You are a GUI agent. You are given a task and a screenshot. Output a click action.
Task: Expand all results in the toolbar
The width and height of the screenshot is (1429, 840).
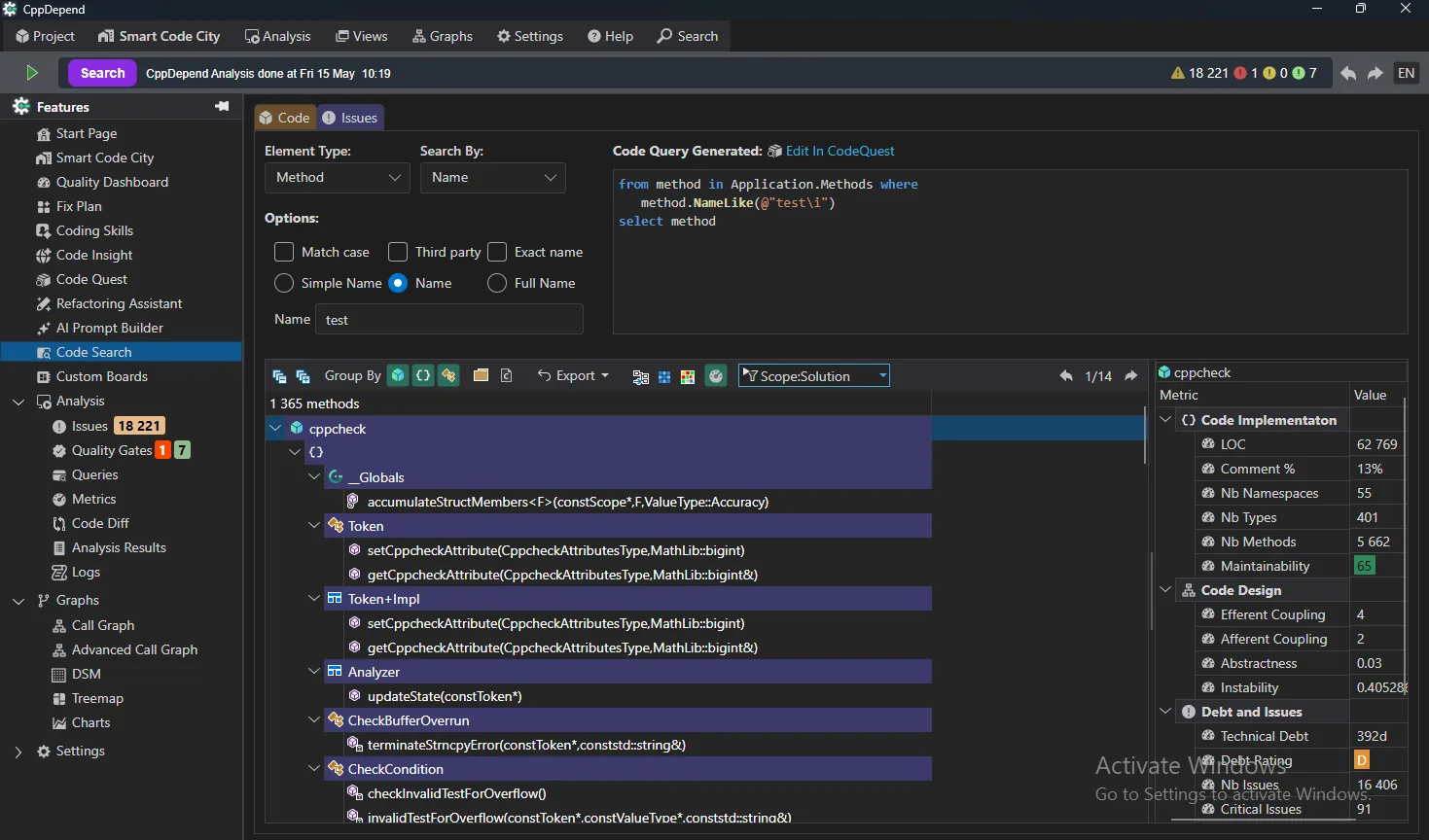[x=303, y=376]
